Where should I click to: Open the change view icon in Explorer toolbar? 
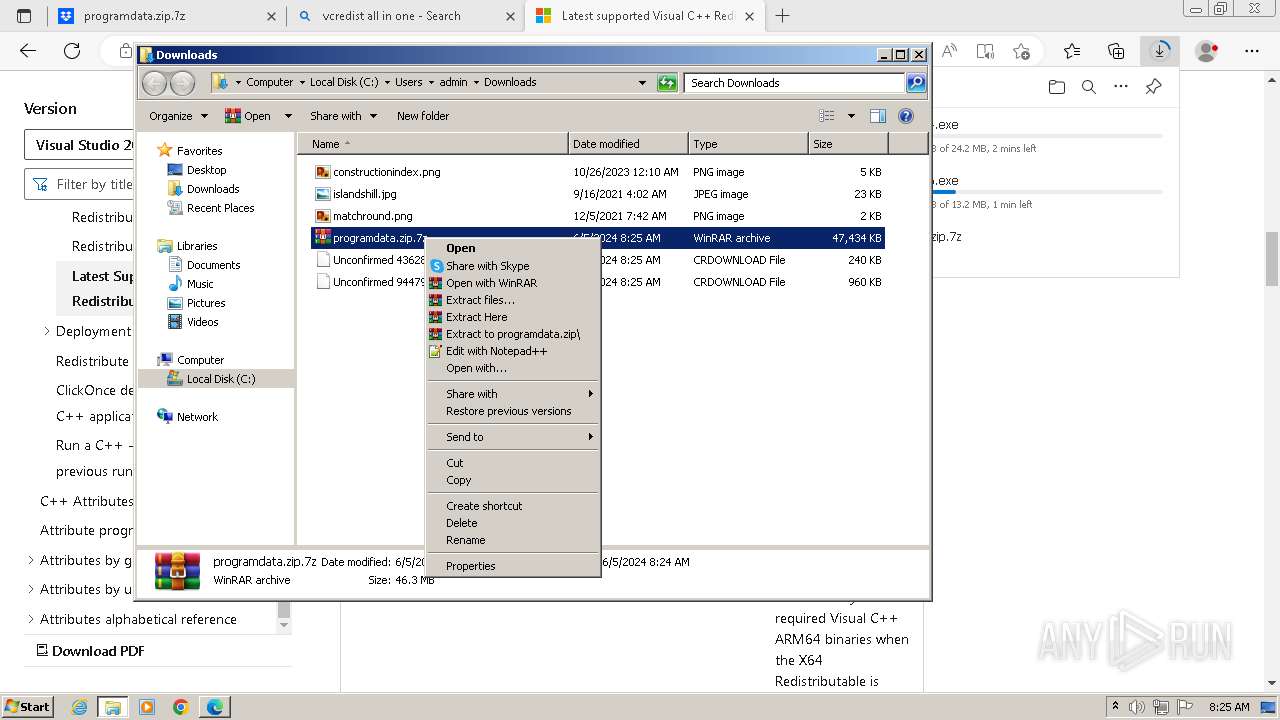(827, 116)
